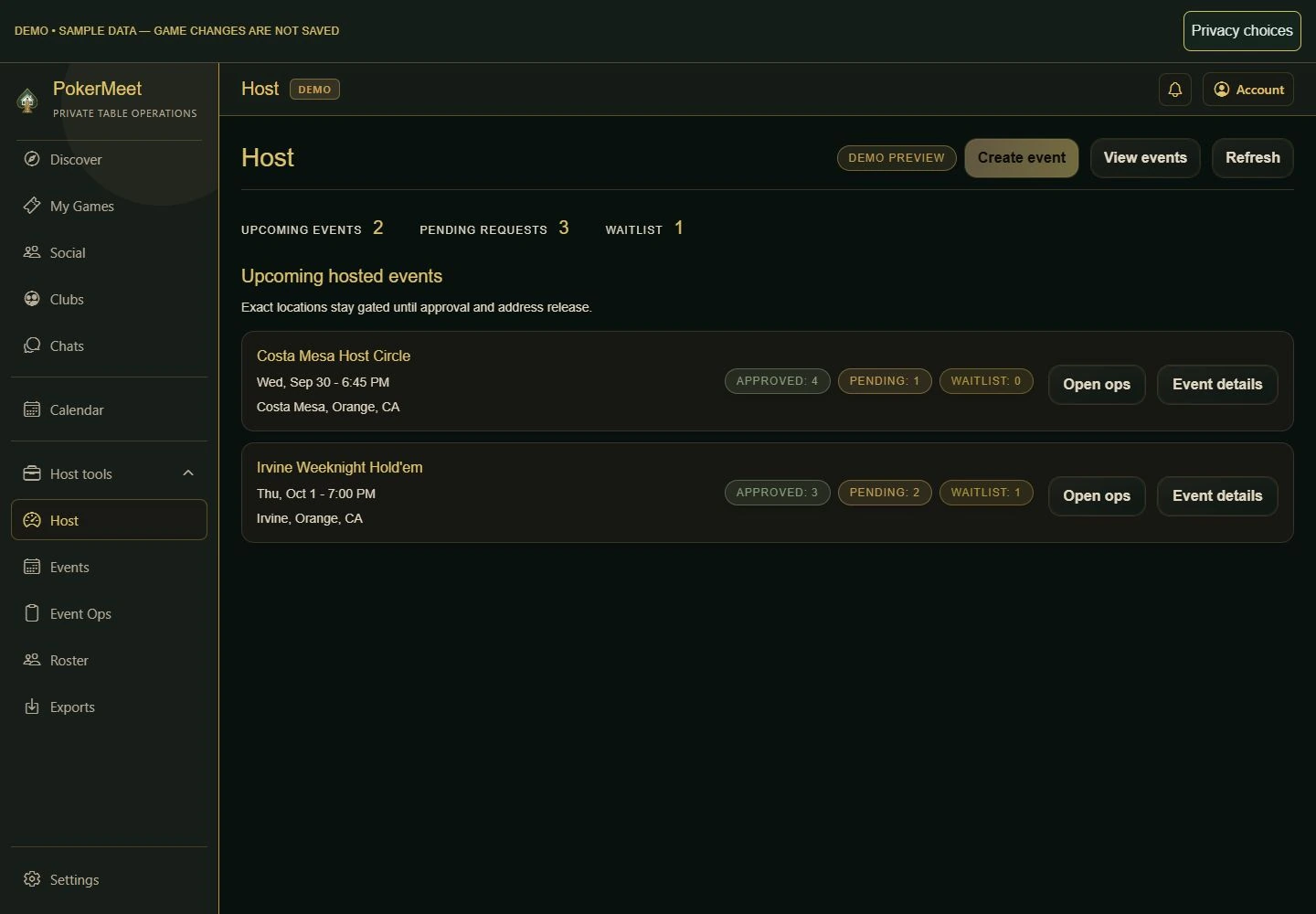Click the My Games ticket icon
This screenshot has width=1316, height=914.
32,206
